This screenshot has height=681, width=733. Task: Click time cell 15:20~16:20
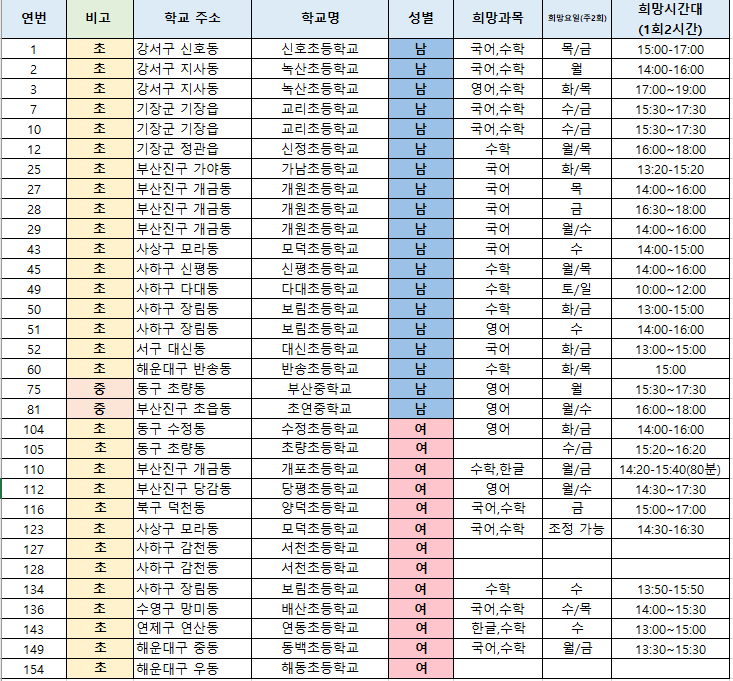(670, 449)
